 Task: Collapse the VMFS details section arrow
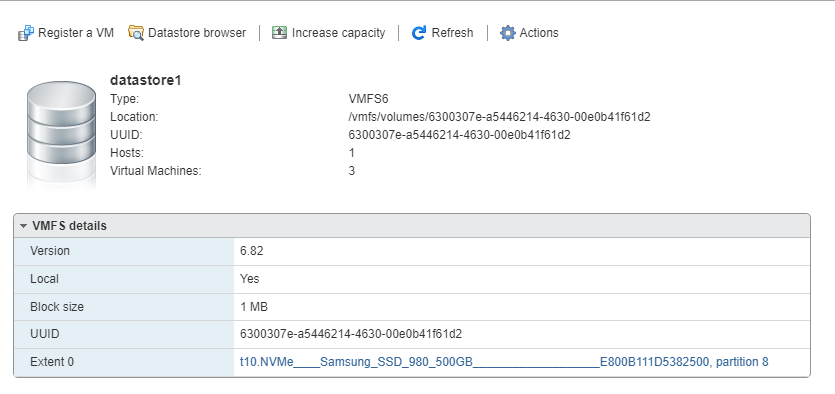click(23, 226)
